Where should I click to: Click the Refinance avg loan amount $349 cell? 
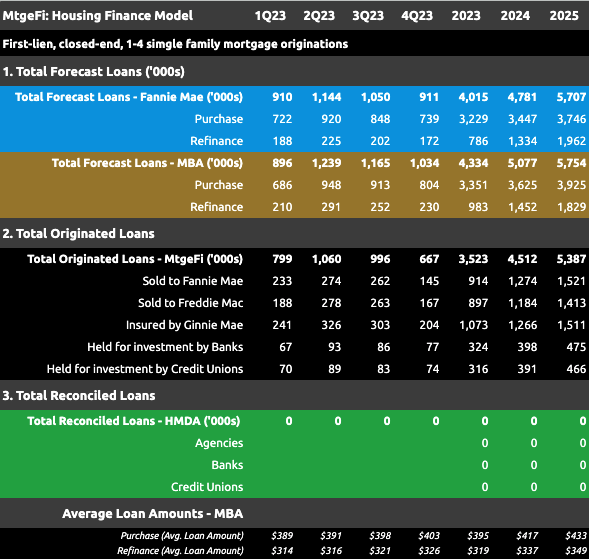(x=576, y=551)
